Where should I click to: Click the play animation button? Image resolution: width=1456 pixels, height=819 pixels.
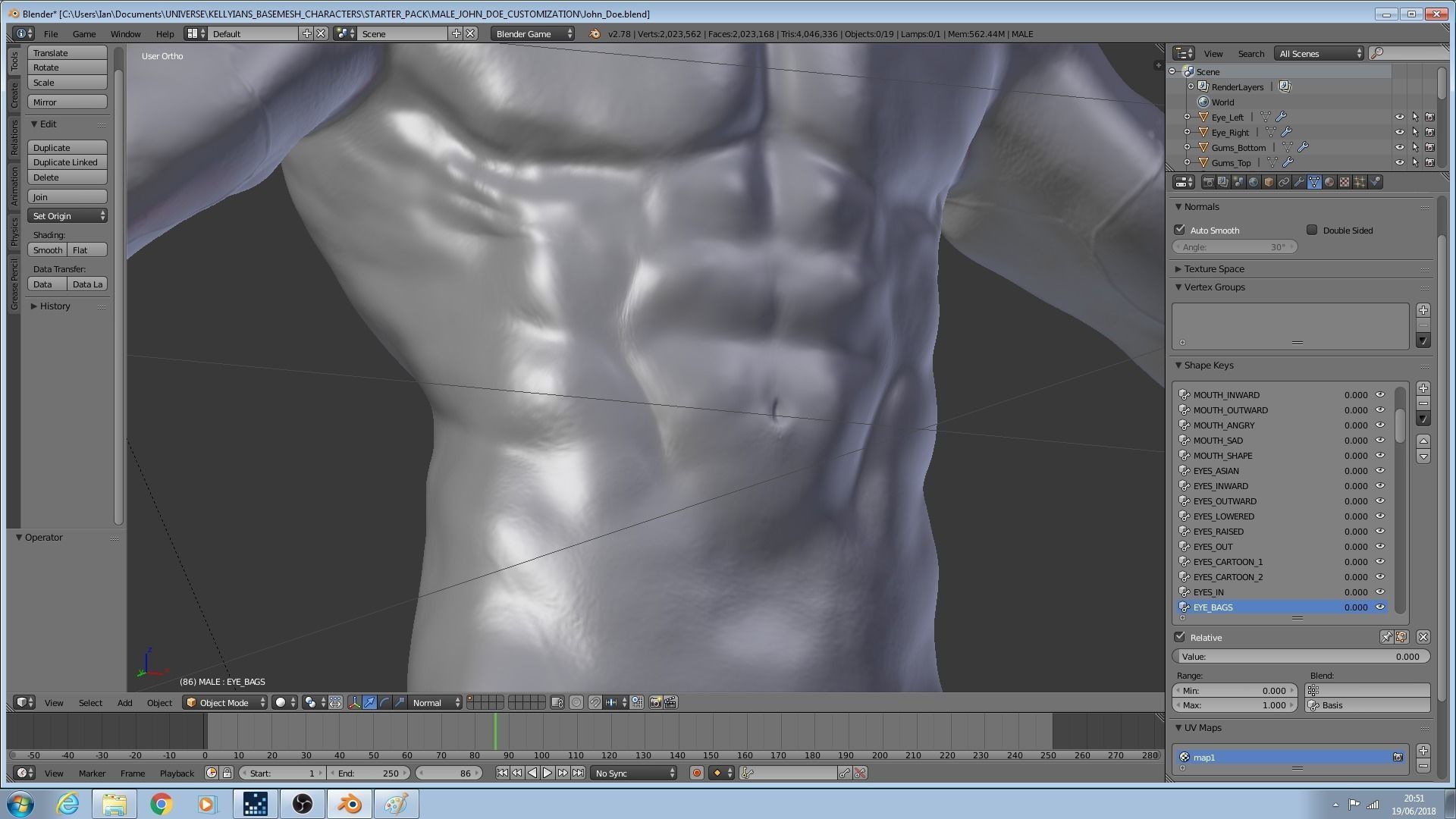(x=548, y=773)
